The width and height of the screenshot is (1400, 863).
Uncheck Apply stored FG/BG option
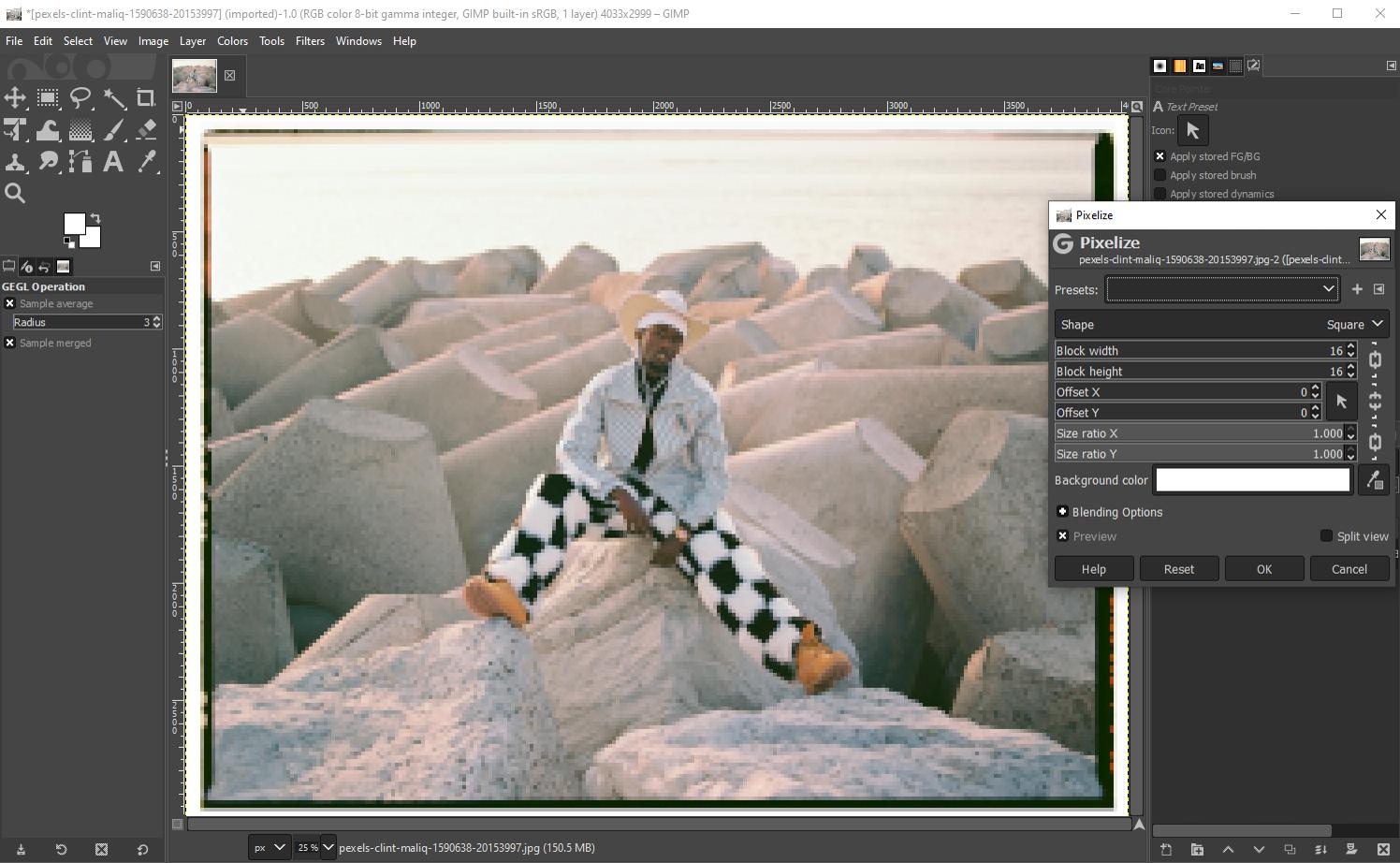pos(1159,155)
